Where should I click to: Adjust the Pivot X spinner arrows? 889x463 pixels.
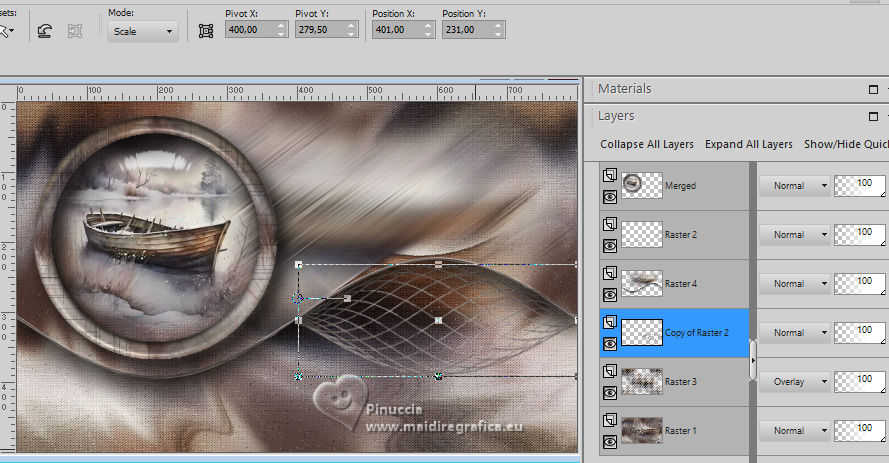pyautogui.click(x=281, y=29)
